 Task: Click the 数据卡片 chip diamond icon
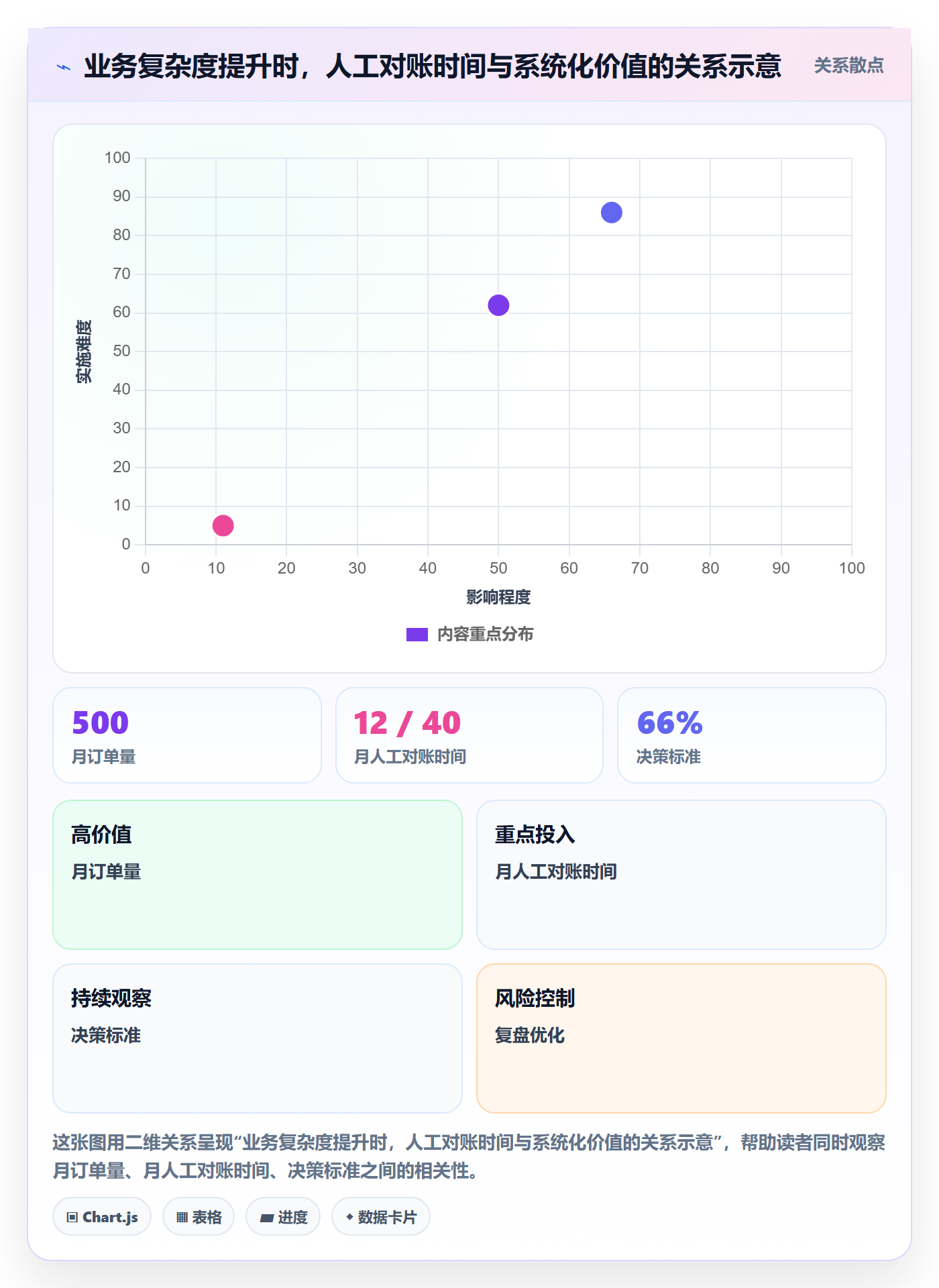(x=349, y=1217)
